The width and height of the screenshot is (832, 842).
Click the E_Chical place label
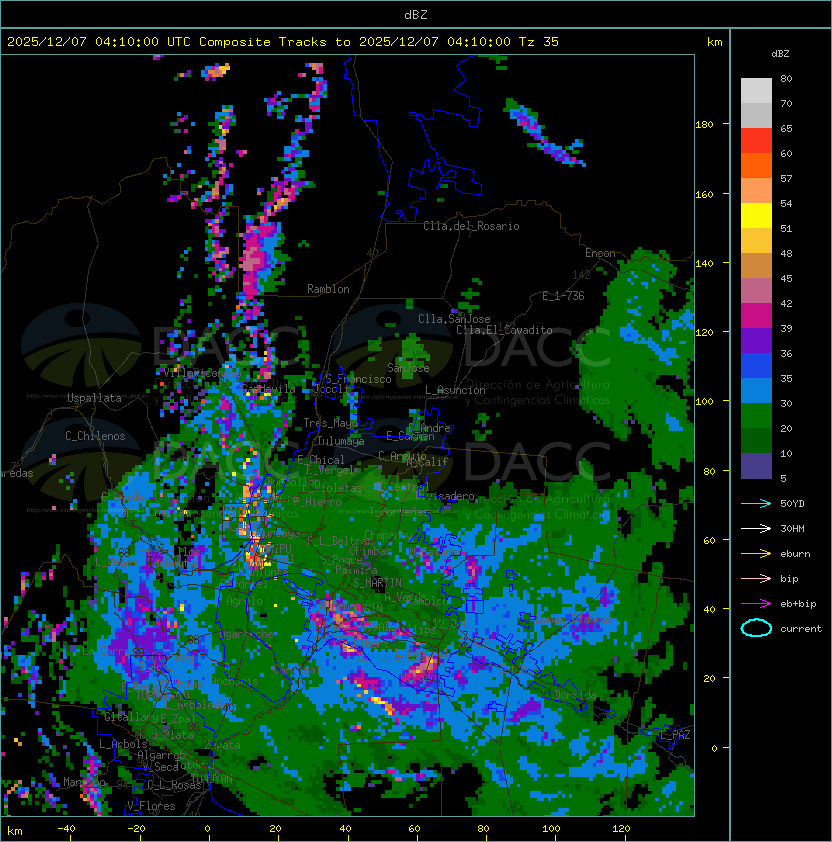point(321,460)
